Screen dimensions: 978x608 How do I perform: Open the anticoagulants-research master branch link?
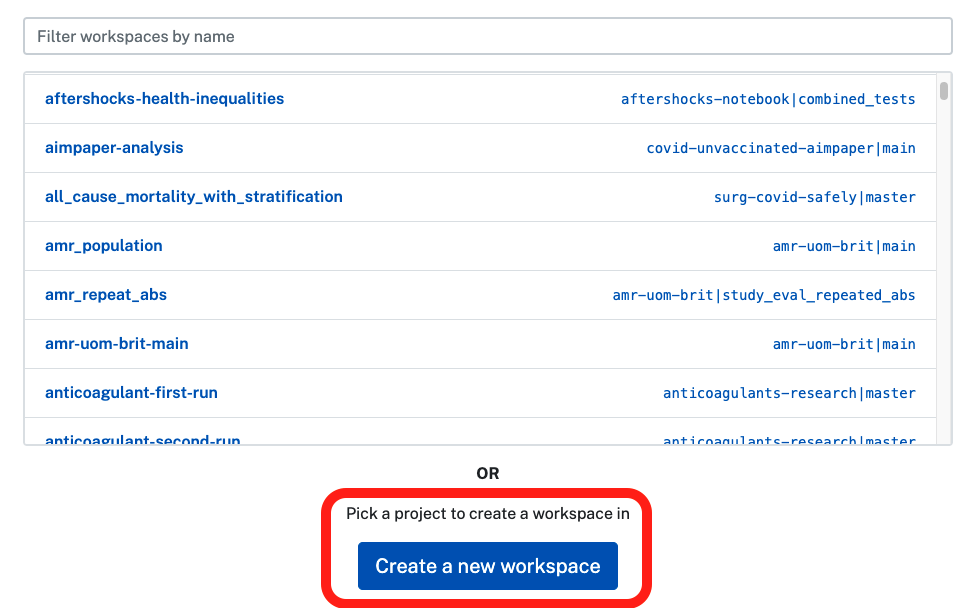[790, 393]
